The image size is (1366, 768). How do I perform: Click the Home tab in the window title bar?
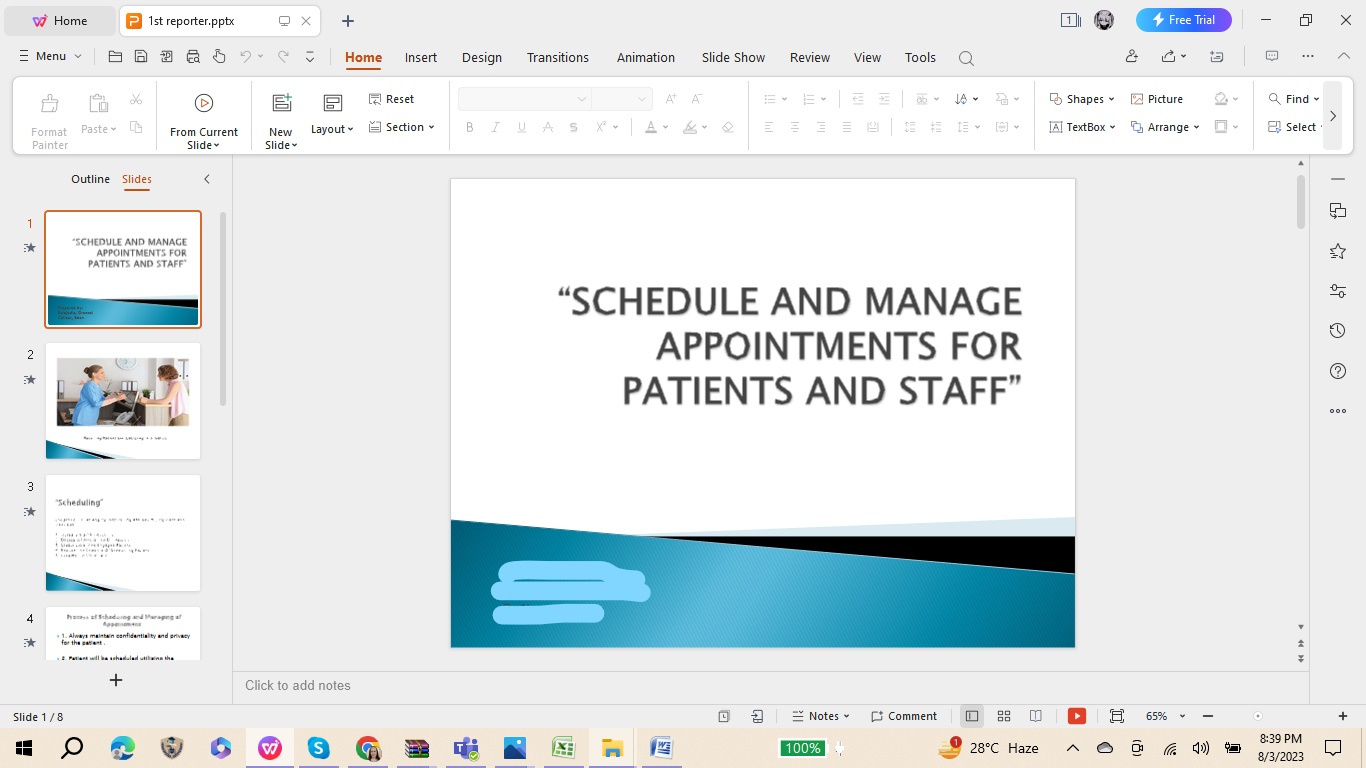click(60, 20)
